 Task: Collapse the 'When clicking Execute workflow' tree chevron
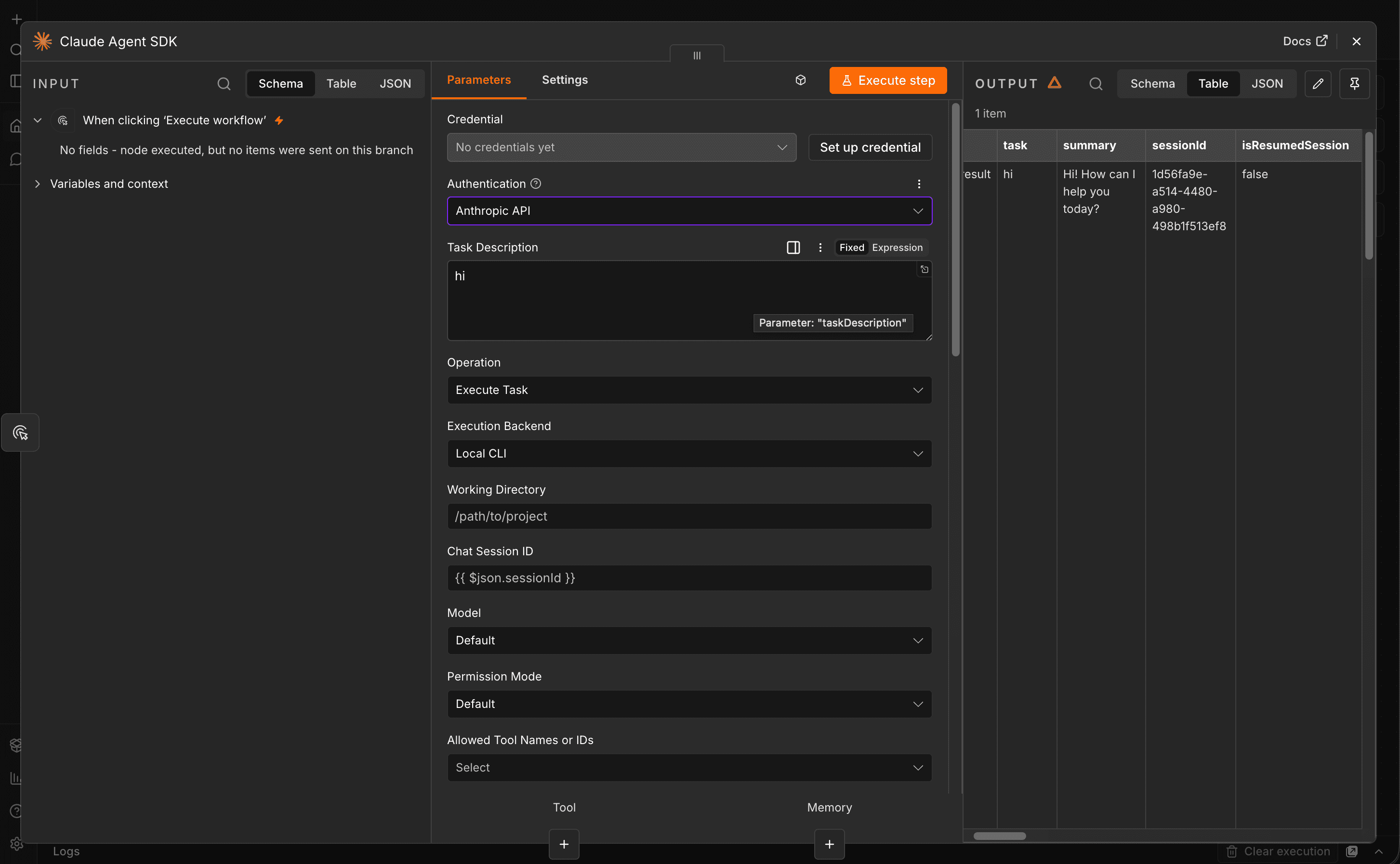coord(38,120)
